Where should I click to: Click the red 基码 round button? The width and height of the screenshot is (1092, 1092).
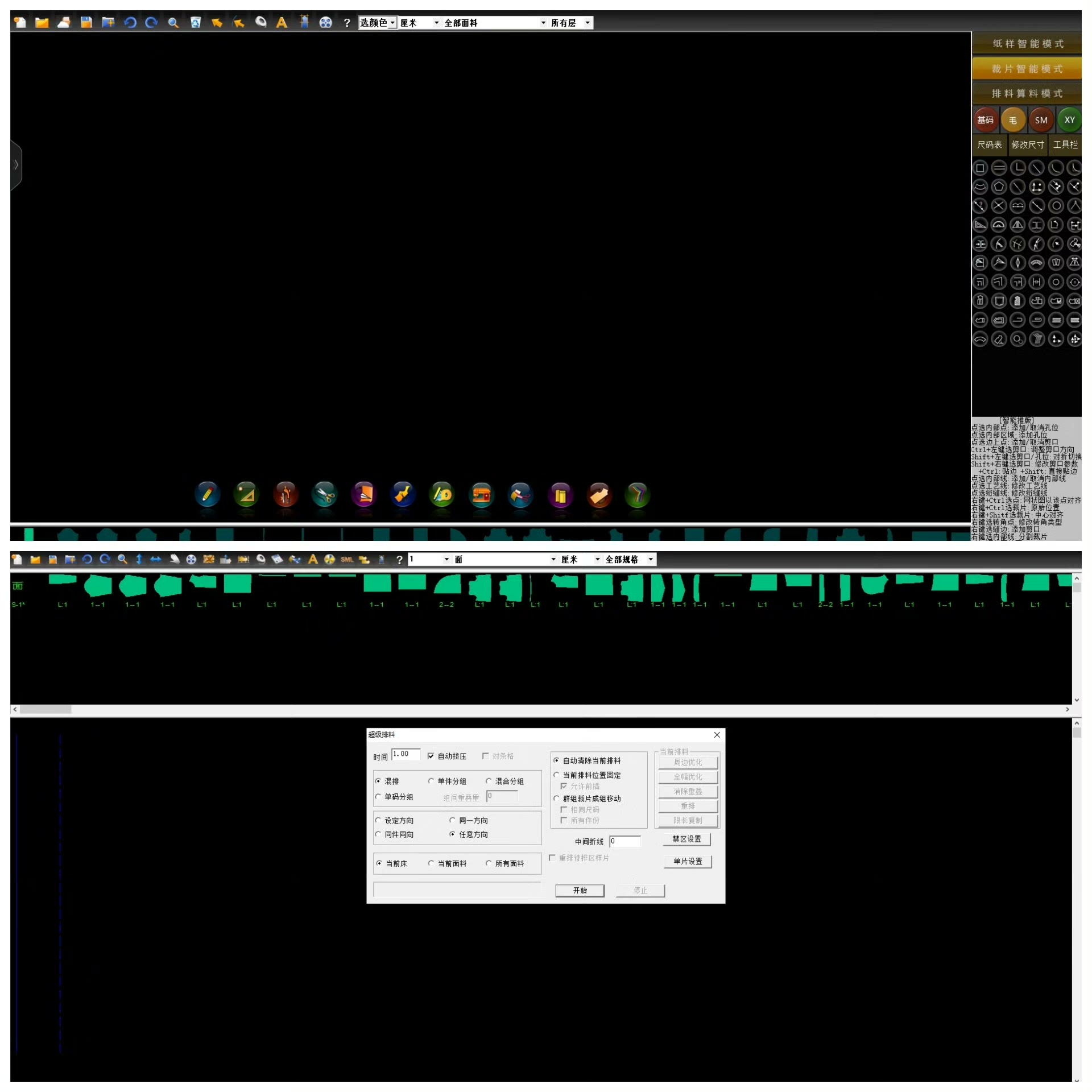(x=985, y=120)
